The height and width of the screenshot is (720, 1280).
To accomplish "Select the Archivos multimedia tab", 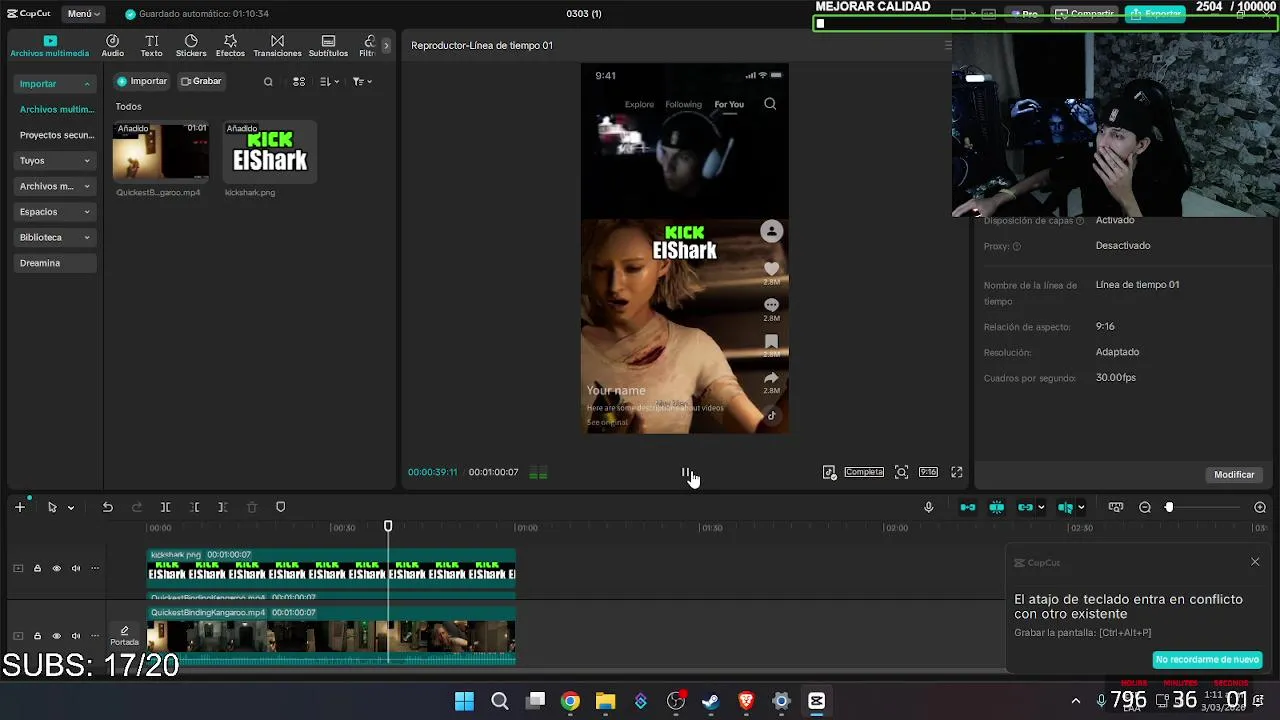I will (50, 46).
